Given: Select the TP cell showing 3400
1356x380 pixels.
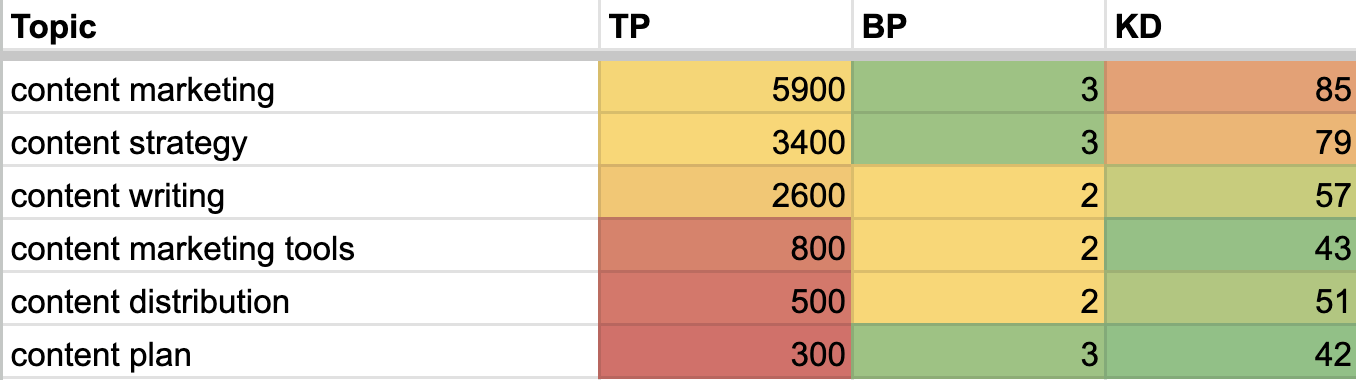Looking at the screenshot, I should [725, 143].
